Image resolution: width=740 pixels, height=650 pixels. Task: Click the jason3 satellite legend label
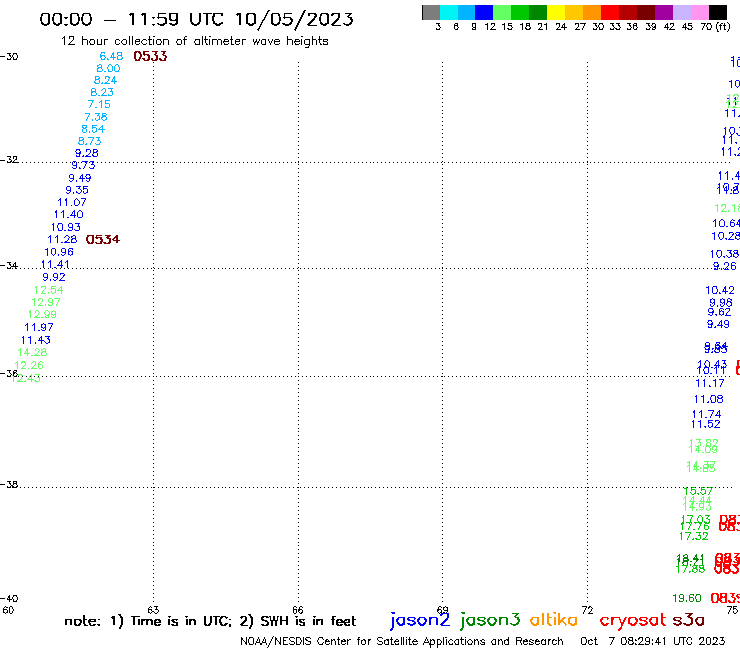coord(490,621)
